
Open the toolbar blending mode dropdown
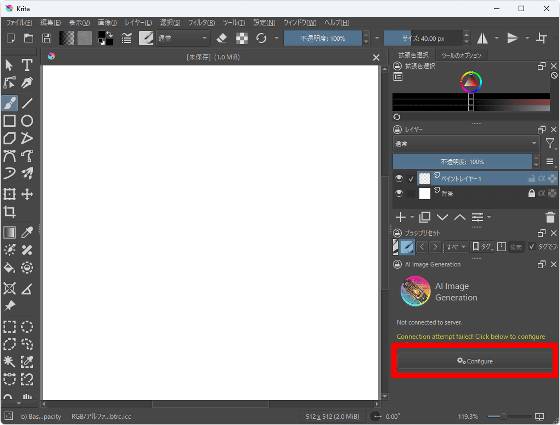pos(183,38)
